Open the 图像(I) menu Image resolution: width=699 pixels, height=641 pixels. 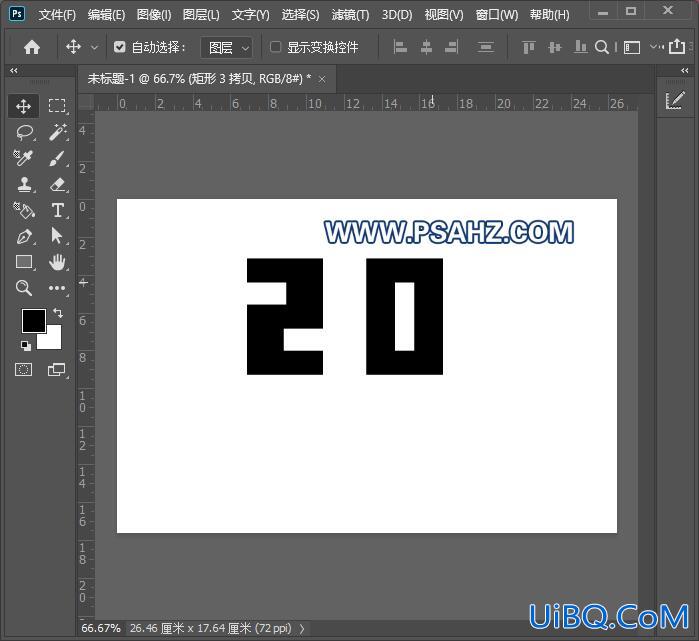pyautogui.click(x=154, y=15)
